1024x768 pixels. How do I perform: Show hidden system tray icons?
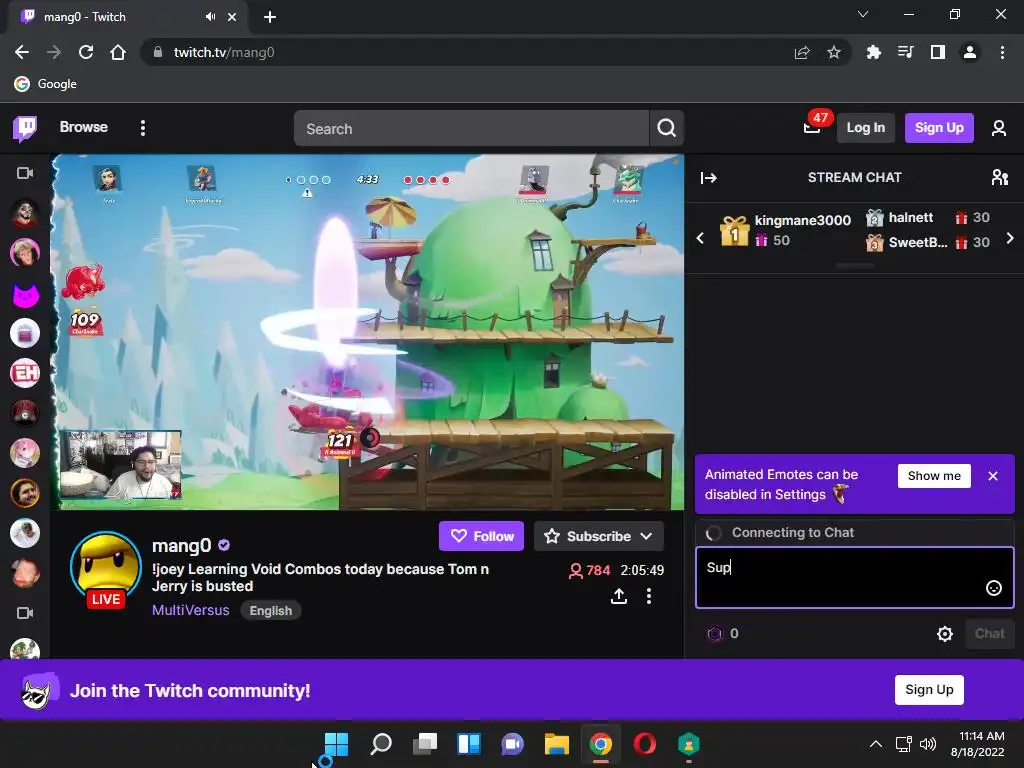pyautogui.click(x=876, y=744)
